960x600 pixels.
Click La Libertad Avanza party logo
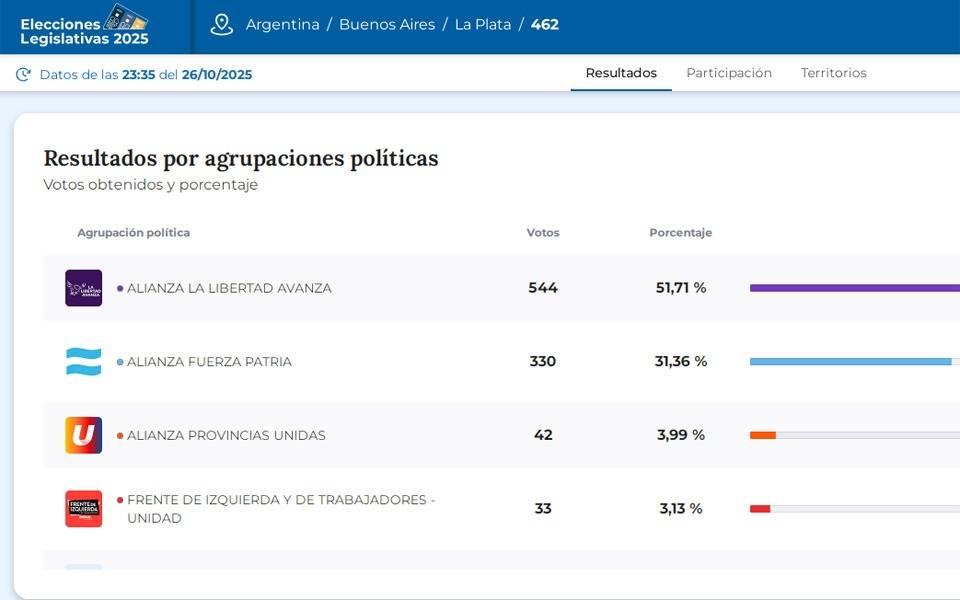(83, 288)
